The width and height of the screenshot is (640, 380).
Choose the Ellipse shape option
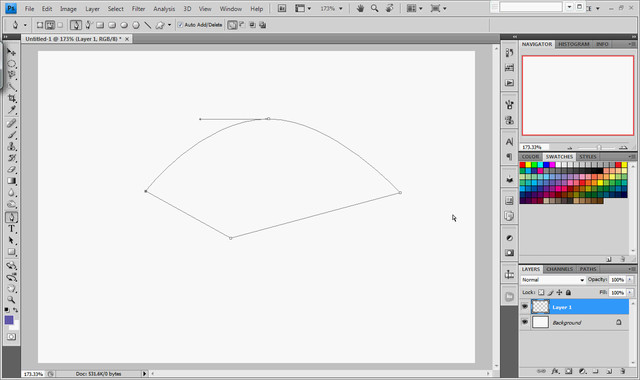click(124, 25)
